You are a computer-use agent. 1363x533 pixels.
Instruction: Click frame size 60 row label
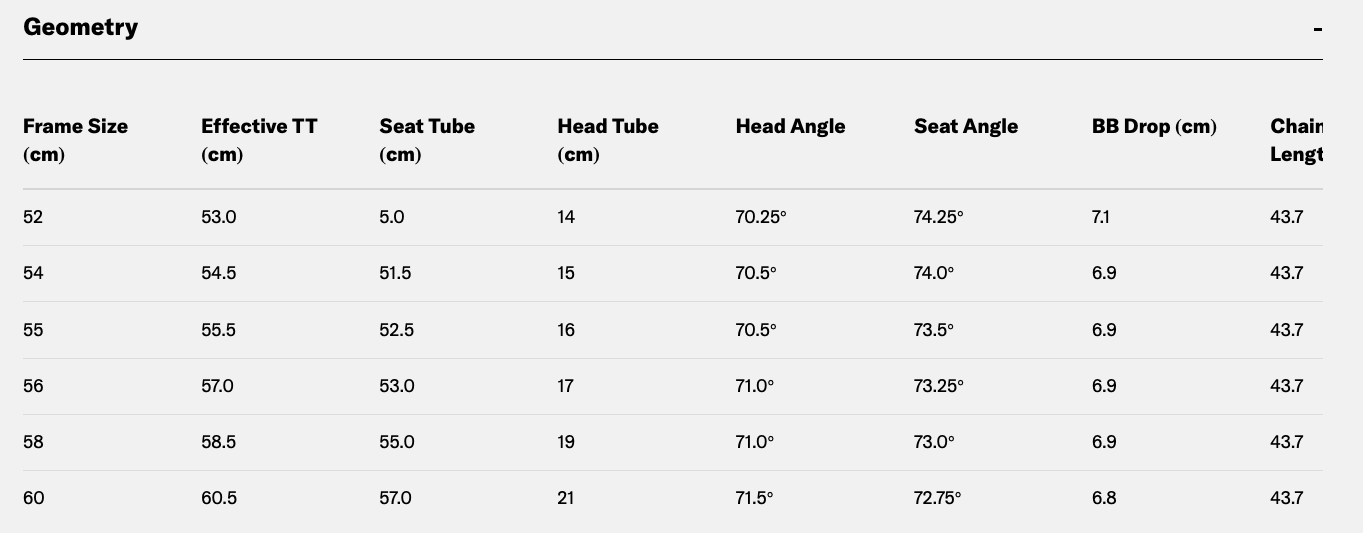coord(34,498)
